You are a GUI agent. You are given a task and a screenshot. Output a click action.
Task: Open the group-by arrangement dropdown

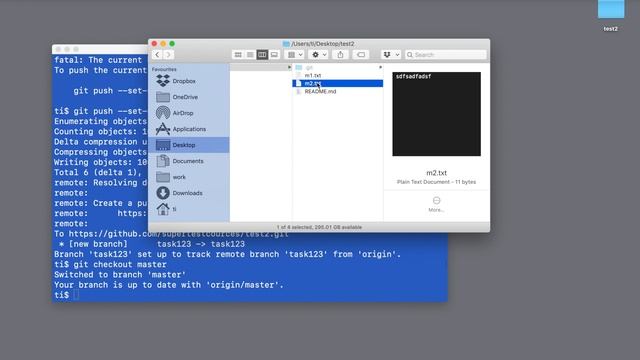(x=295, y=55)
